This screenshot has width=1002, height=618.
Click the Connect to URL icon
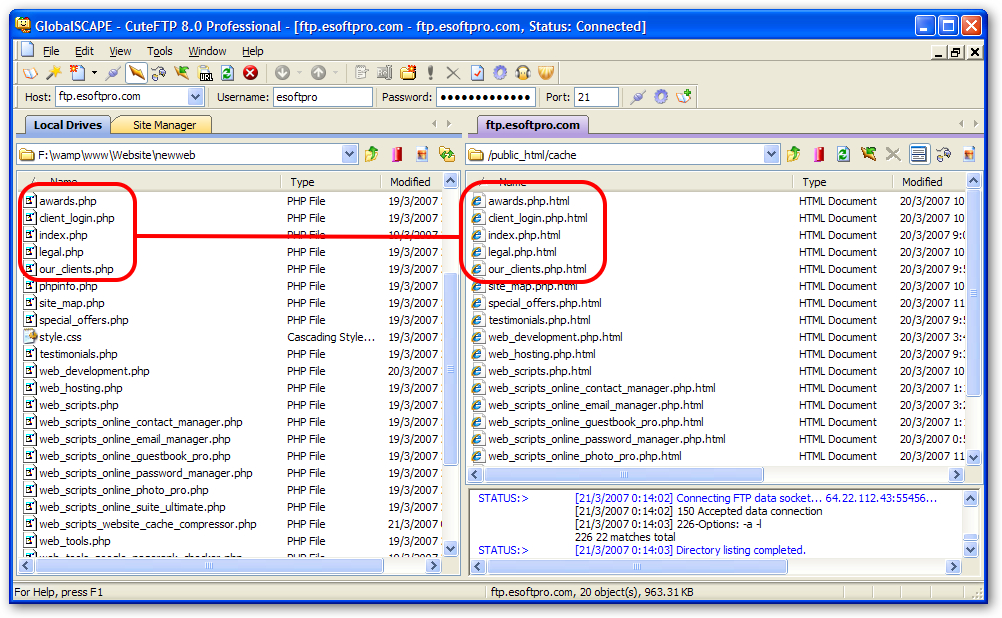(x=205, y=73)
